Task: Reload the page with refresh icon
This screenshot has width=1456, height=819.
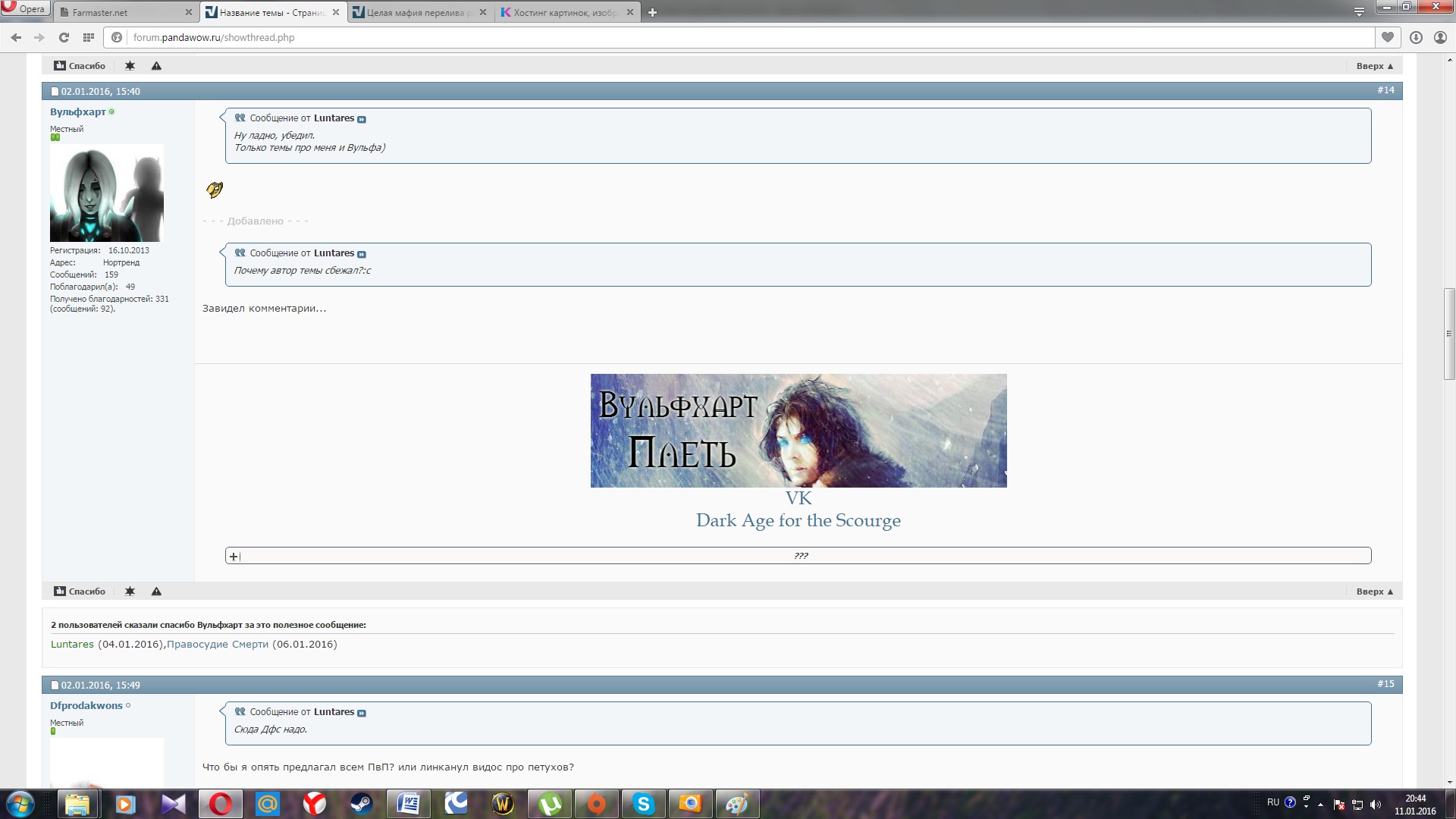Action: tap(64, 37)
